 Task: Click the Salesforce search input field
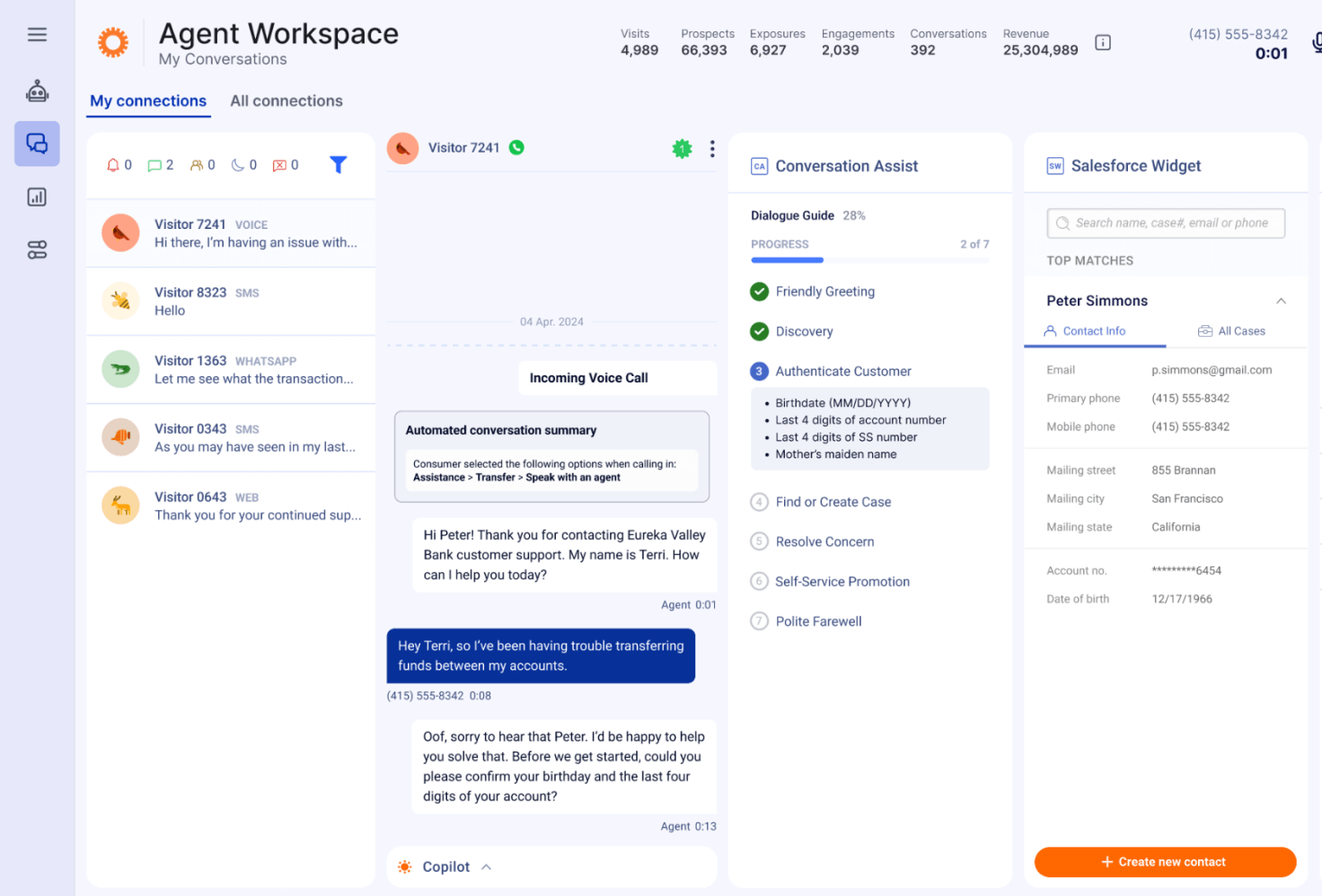pyautogui.click(x=1166, y=224)
